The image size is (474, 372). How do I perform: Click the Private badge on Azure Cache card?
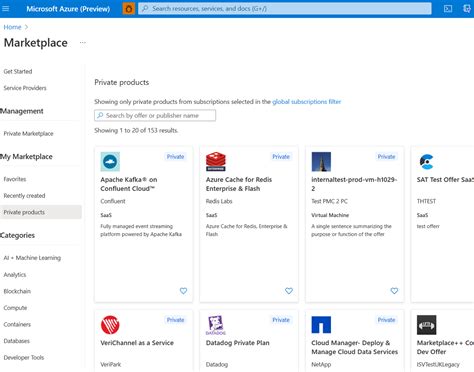pyautogui.click(x=281, y=157)
